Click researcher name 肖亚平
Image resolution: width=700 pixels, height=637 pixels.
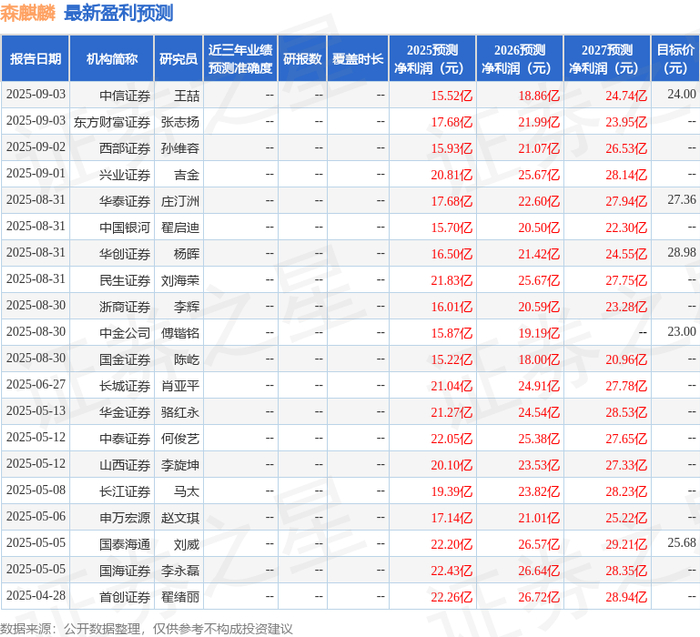(x=180, y=386)
